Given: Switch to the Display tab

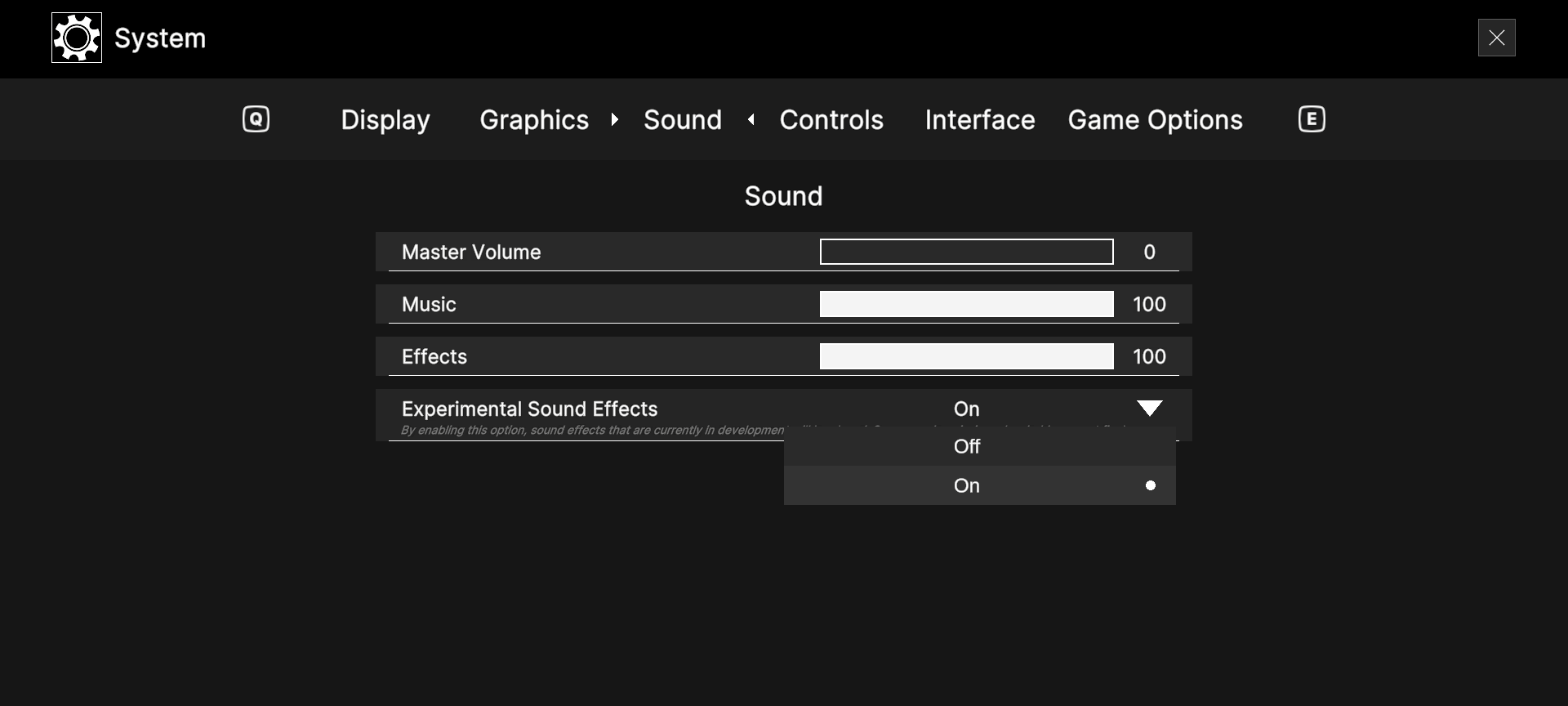Looking at the screenshot, I should point(385,120).
